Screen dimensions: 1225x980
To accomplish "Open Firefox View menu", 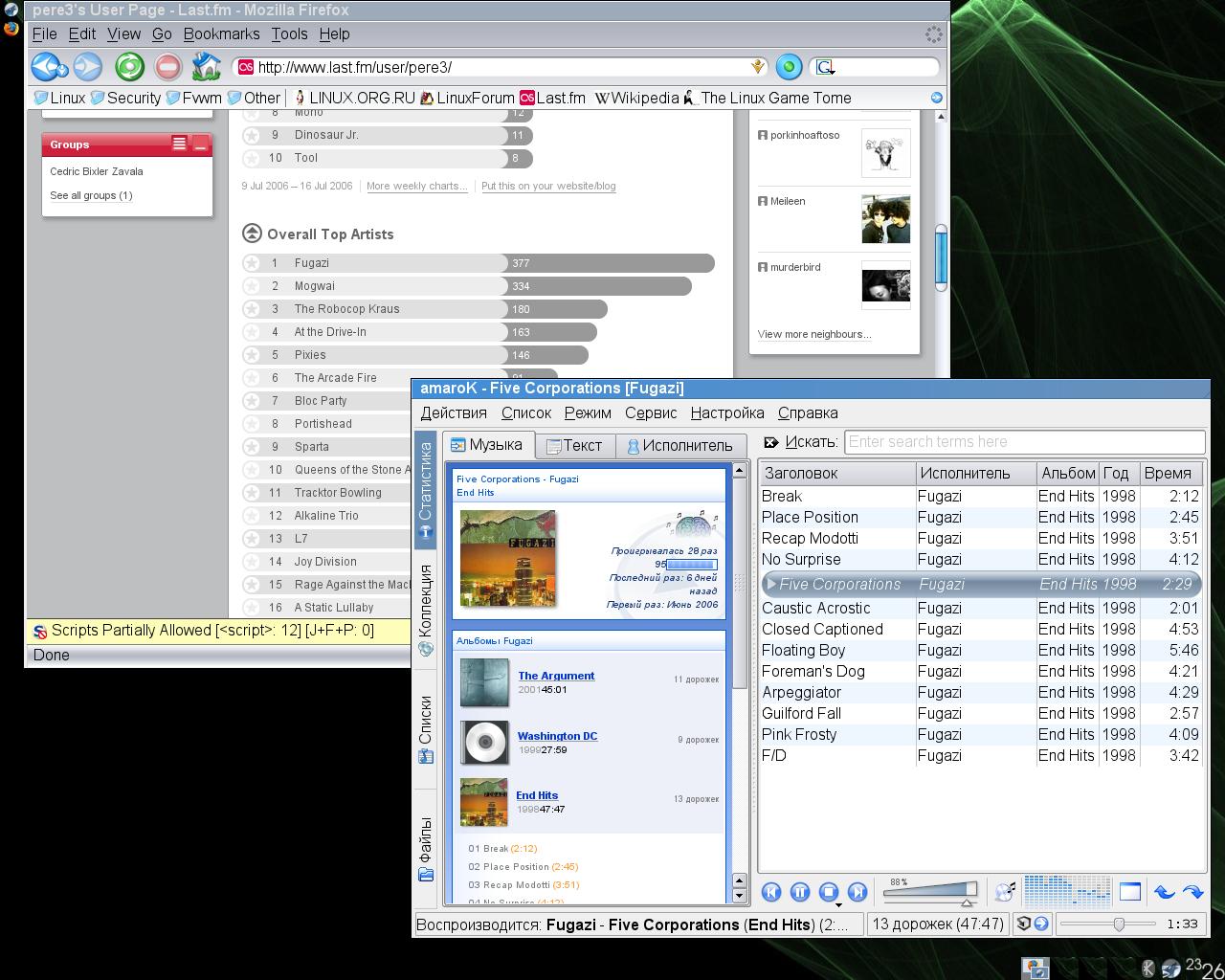I will [123, 34].
